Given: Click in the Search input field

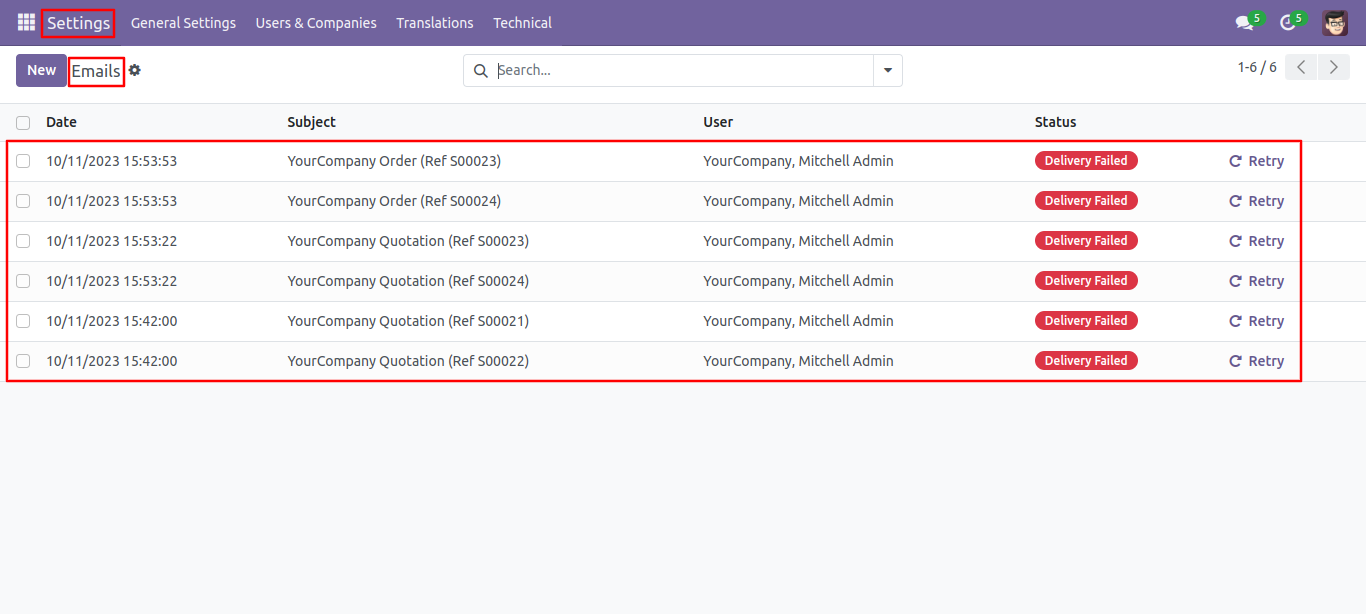Looking at the screenshot, I should pyautogui.click(x=683, y=70).
